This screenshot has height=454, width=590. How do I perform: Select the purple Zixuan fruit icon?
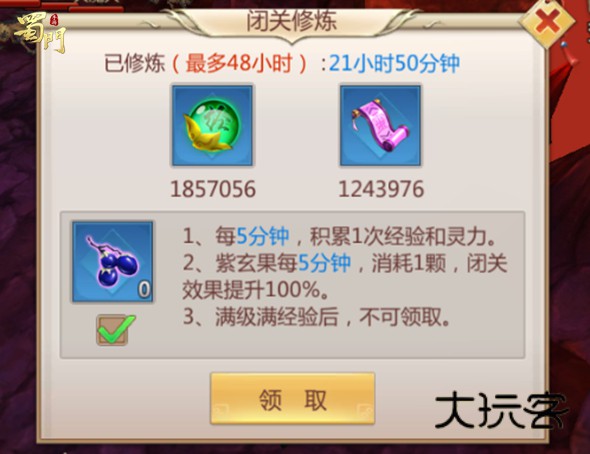(x=113, y=262)
